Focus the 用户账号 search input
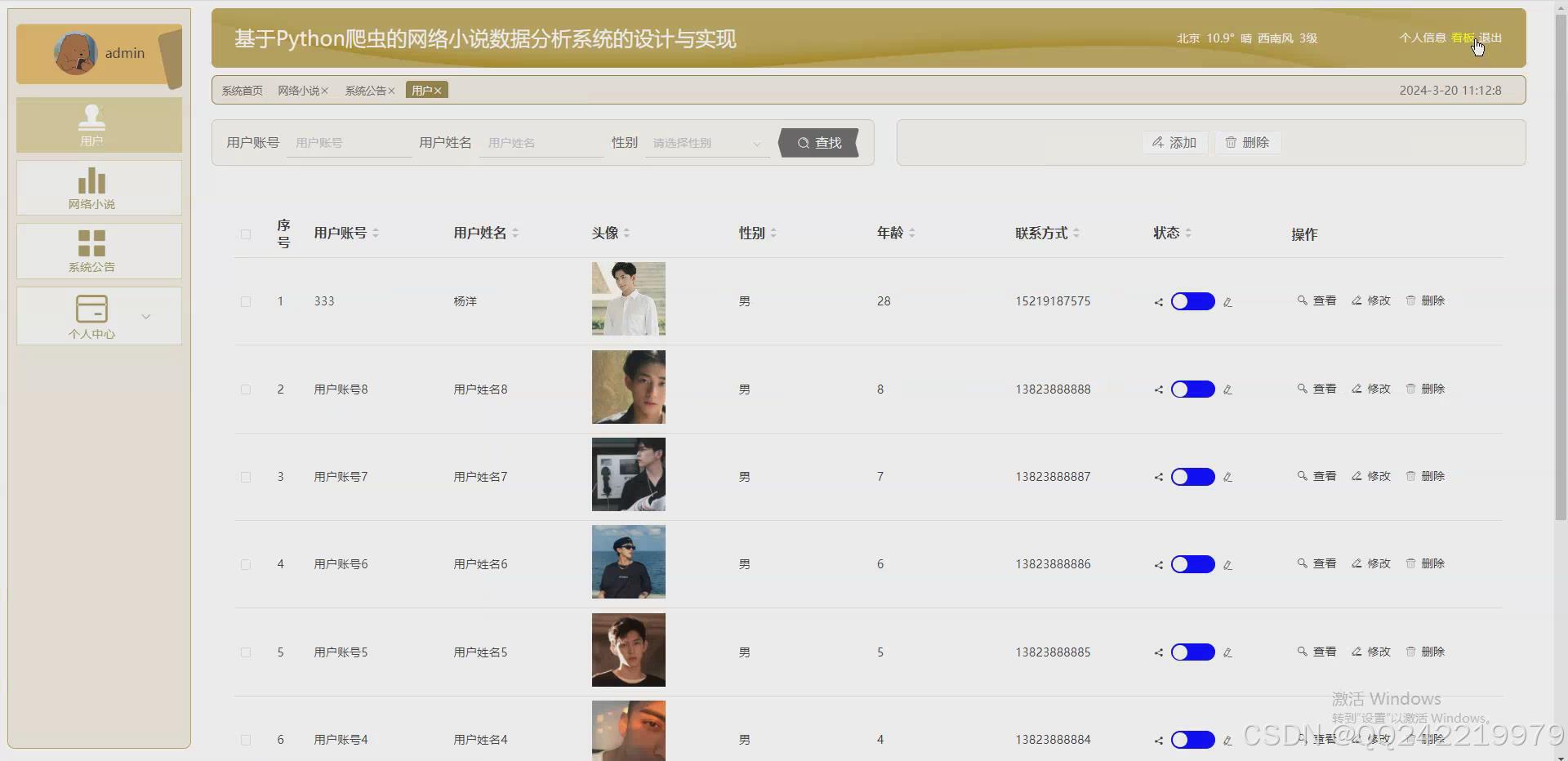Screen dimensions: 1568x761 (x=350, y=143)
